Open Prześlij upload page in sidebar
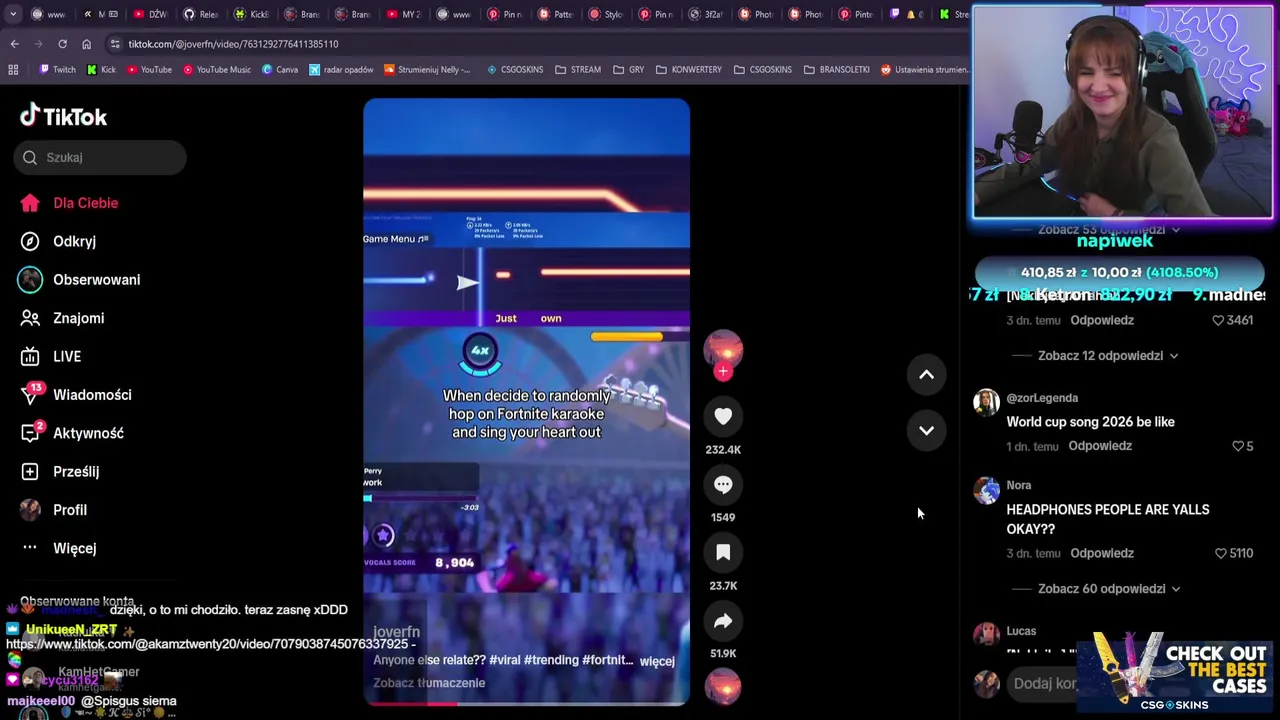The height and width of the screenshot is (720, 1280). coord(61,471)
